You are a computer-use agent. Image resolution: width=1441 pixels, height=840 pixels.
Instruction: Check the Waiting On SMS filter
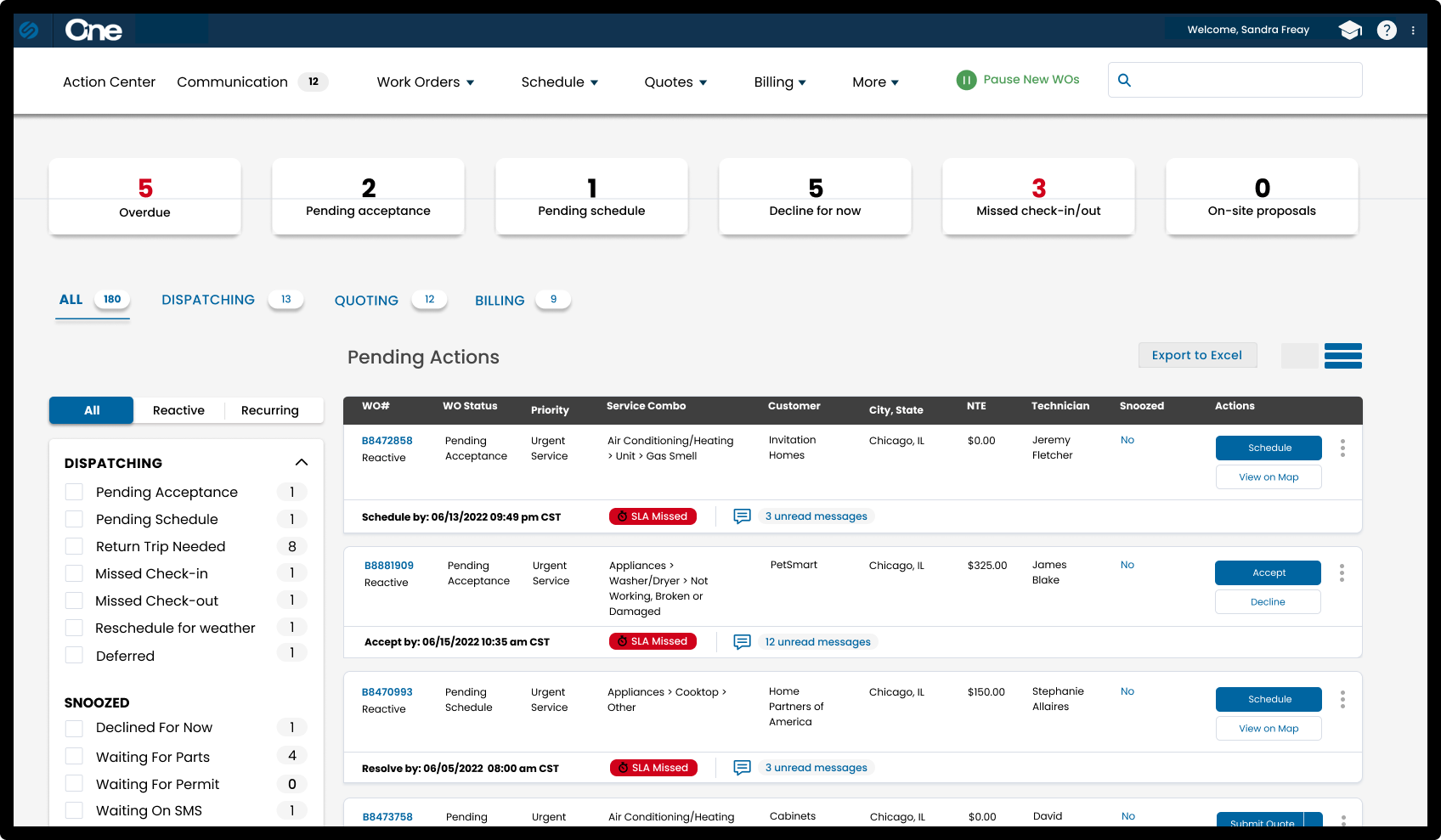point(75,810)
